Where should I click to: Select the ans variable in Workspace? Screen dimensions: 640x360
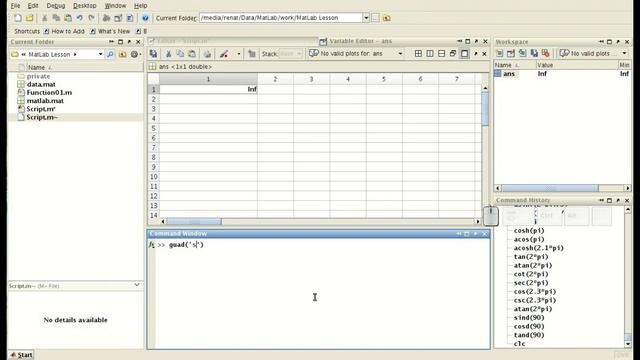click(509, 74)
